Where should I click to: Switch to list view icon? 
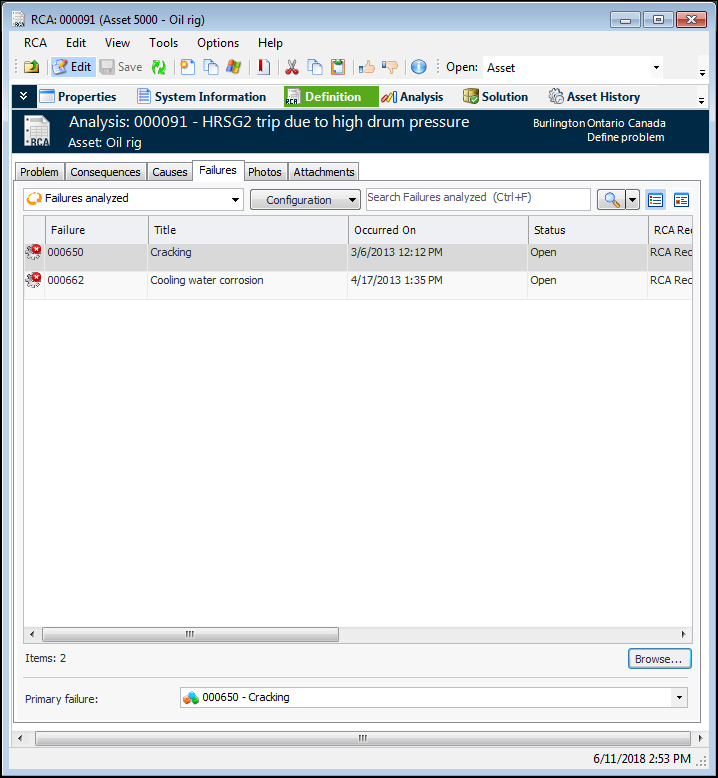tap(655, 200)
